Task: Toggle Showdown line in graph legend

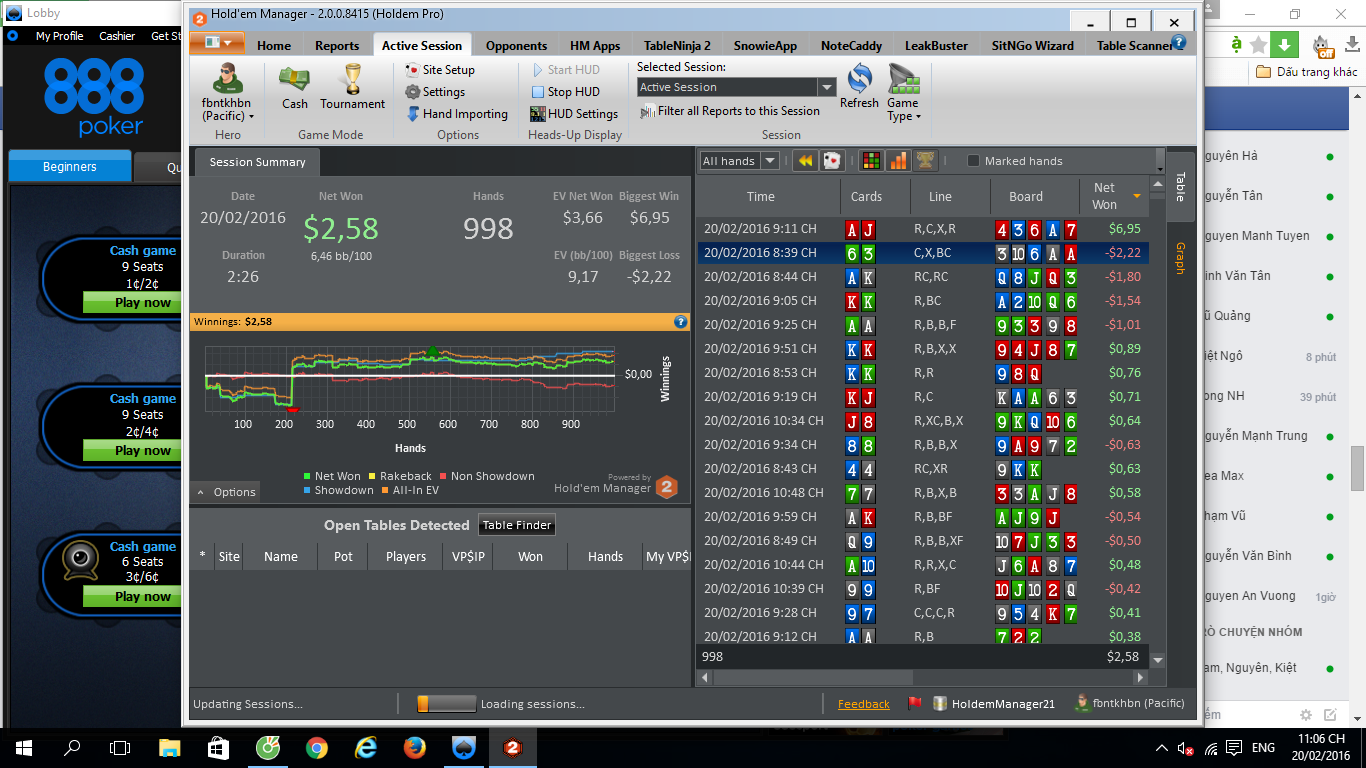Action: click(337, 491)
